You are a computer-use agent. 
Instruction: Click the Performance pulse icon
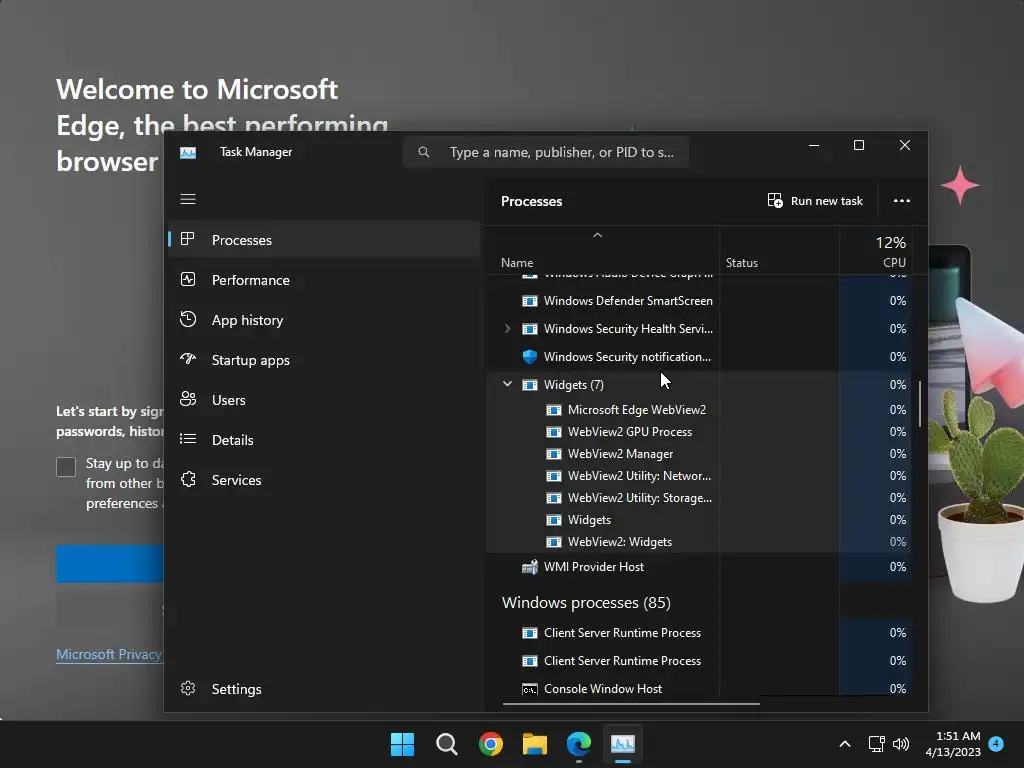point(188,280)
